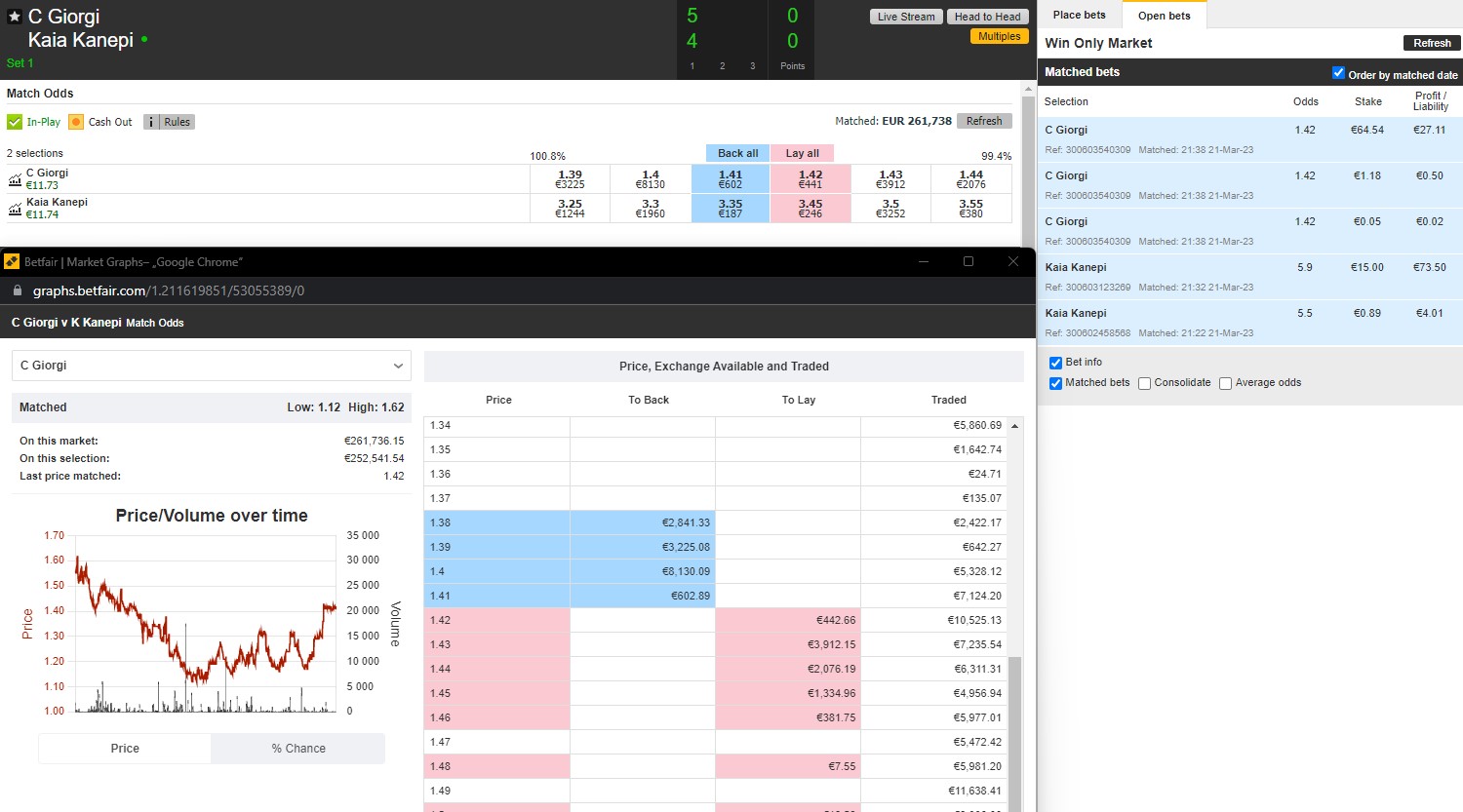This screenshot has width=1463, height=812.
Task: Switch to the Place bets tab
Action: [x=1080, y=15]
